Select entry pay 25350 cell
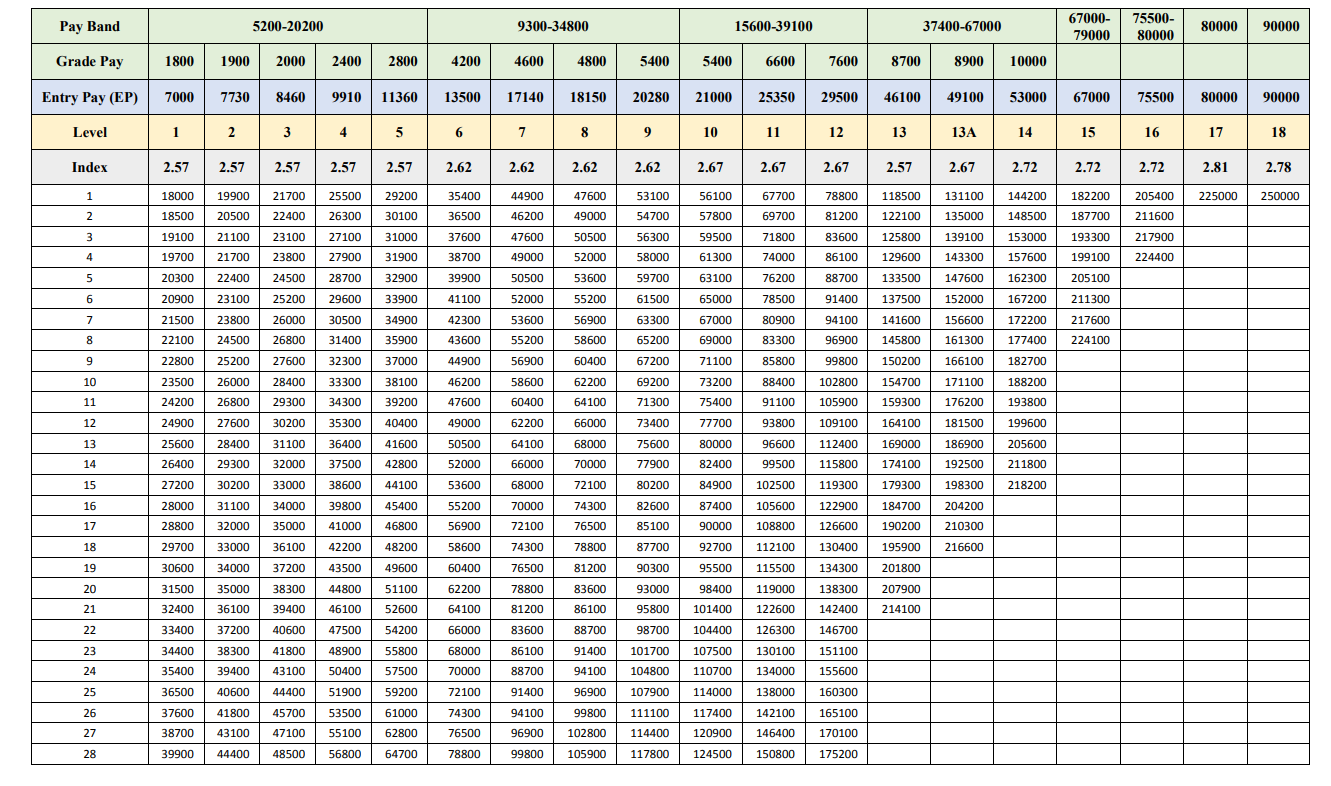This screenshot has width=1331, height=786. [776, 97]
